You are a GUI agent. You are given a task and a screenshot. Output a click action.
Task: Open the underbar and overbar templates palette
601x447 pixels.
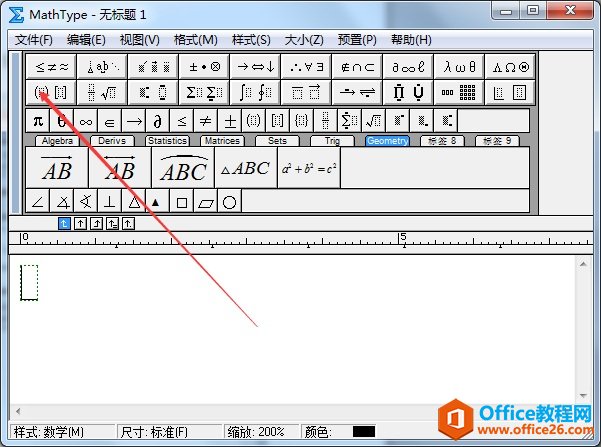pyautogui.click(x=306, y=92)
